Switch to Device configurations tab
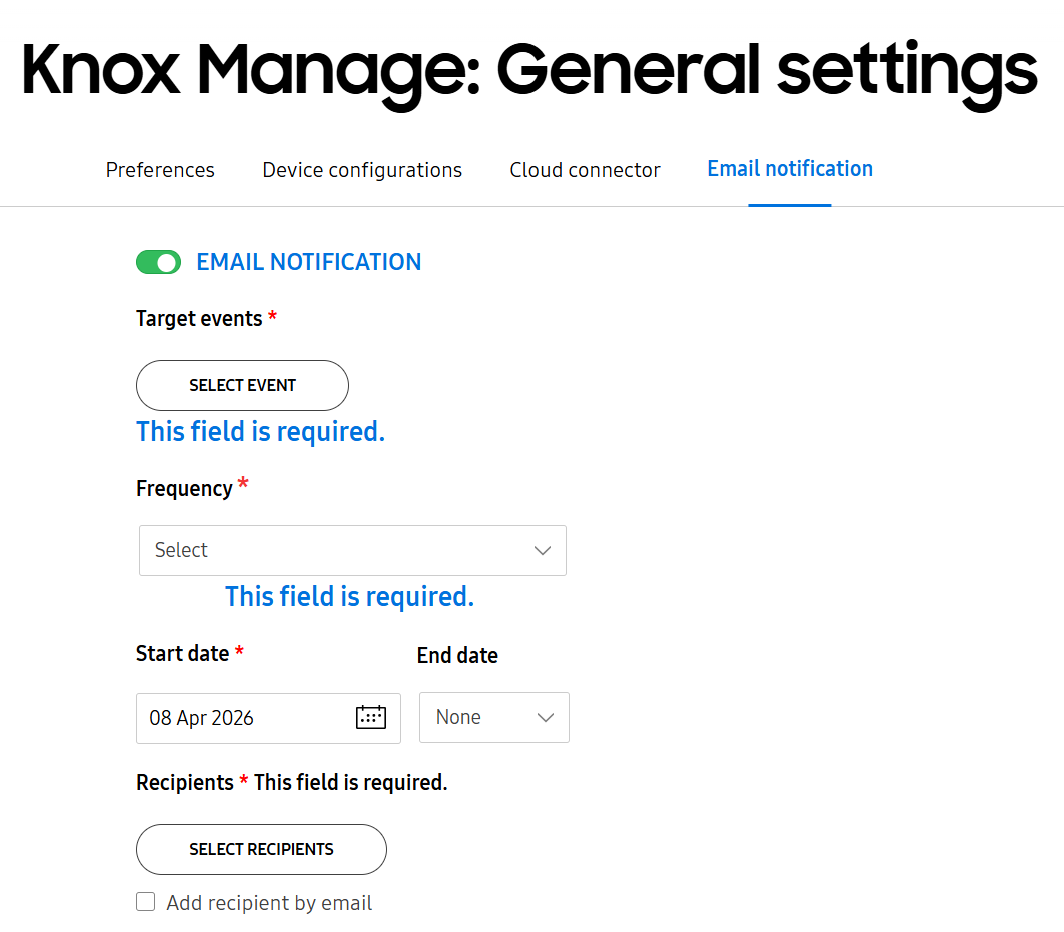The height and width of the screenshot is (932, 1064). click(x=362, y=170)
